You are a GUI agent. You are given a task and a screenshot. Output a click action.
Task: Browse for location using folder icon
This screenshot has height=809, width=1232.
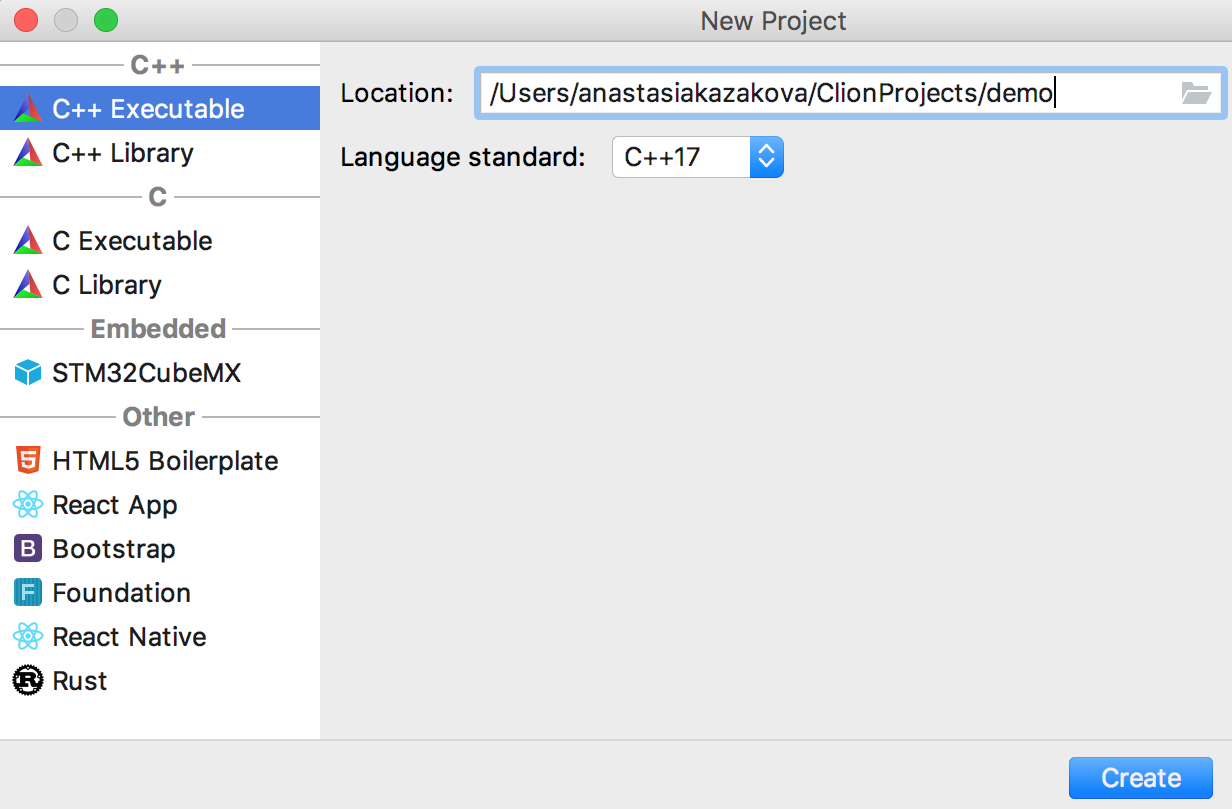(x=1195, y=94)
